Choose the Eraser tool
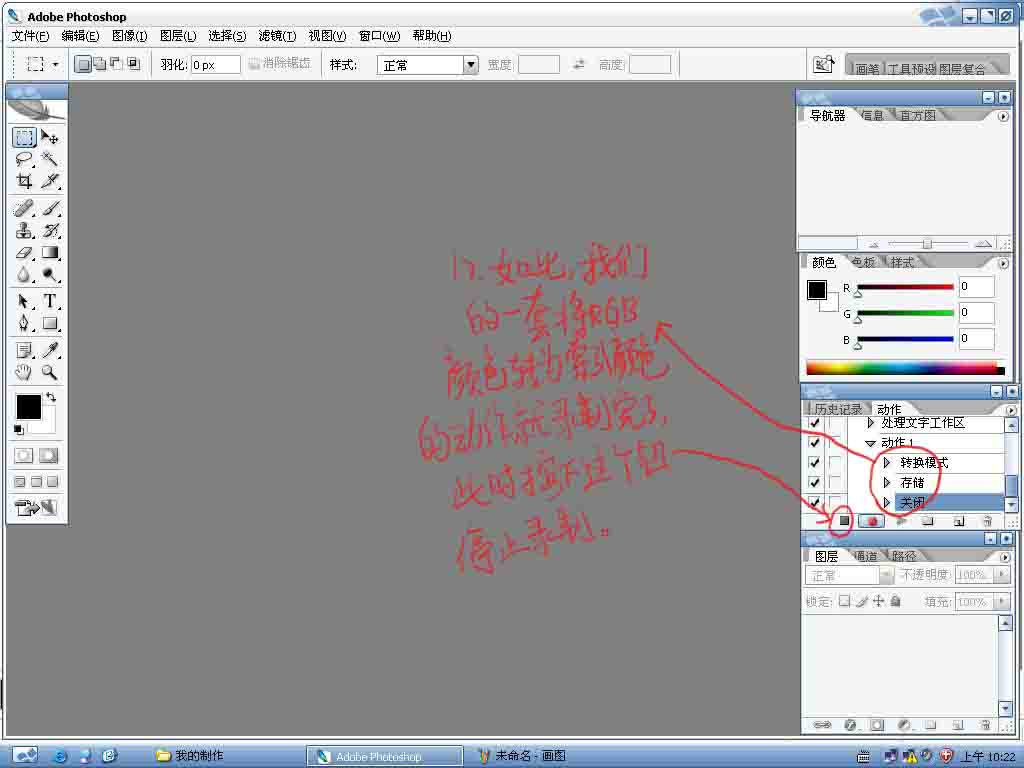Screen dimensions: 1024x768 click(24, 253)
